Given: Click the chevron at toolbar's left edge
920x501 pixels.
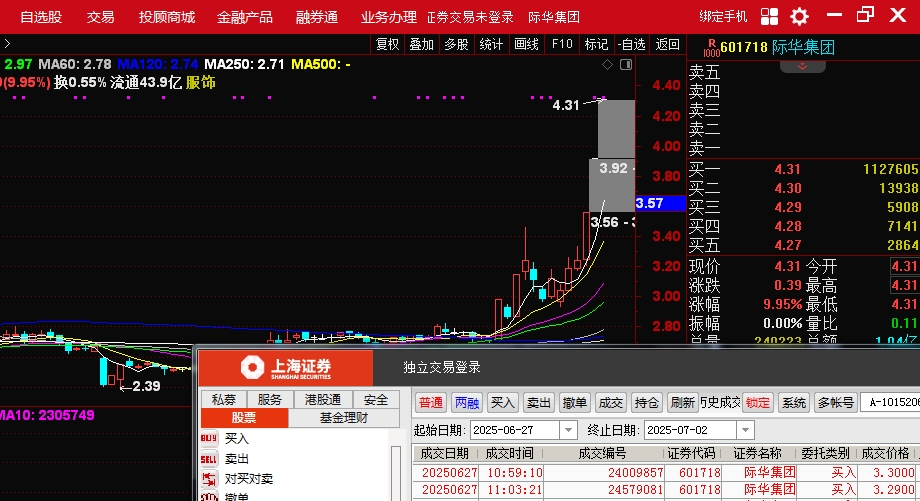Looking at the screenshot, I should (x=7, y=44).
